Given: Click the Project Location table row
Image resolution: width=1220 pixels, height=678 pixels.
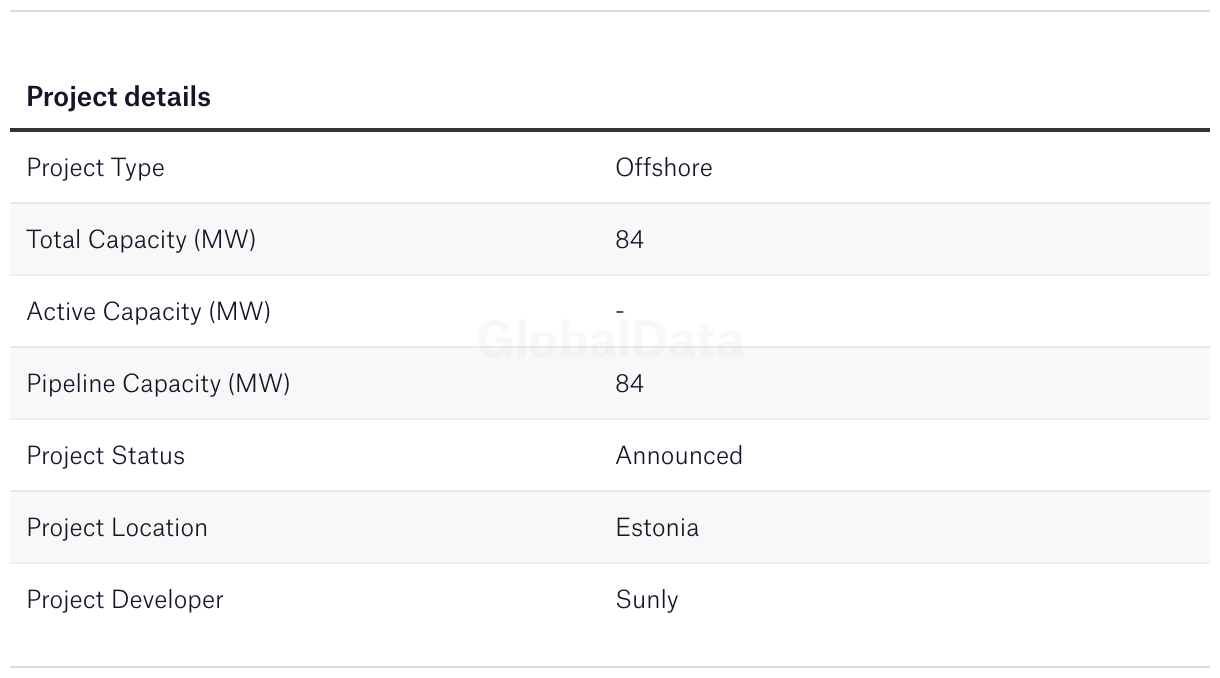Looking at the screenshot, I should 610,527.
